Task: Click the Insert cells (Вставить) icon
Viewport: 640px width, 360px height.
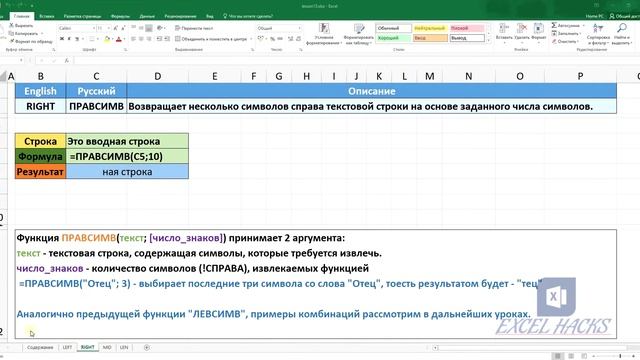Action: coord(504,28)
